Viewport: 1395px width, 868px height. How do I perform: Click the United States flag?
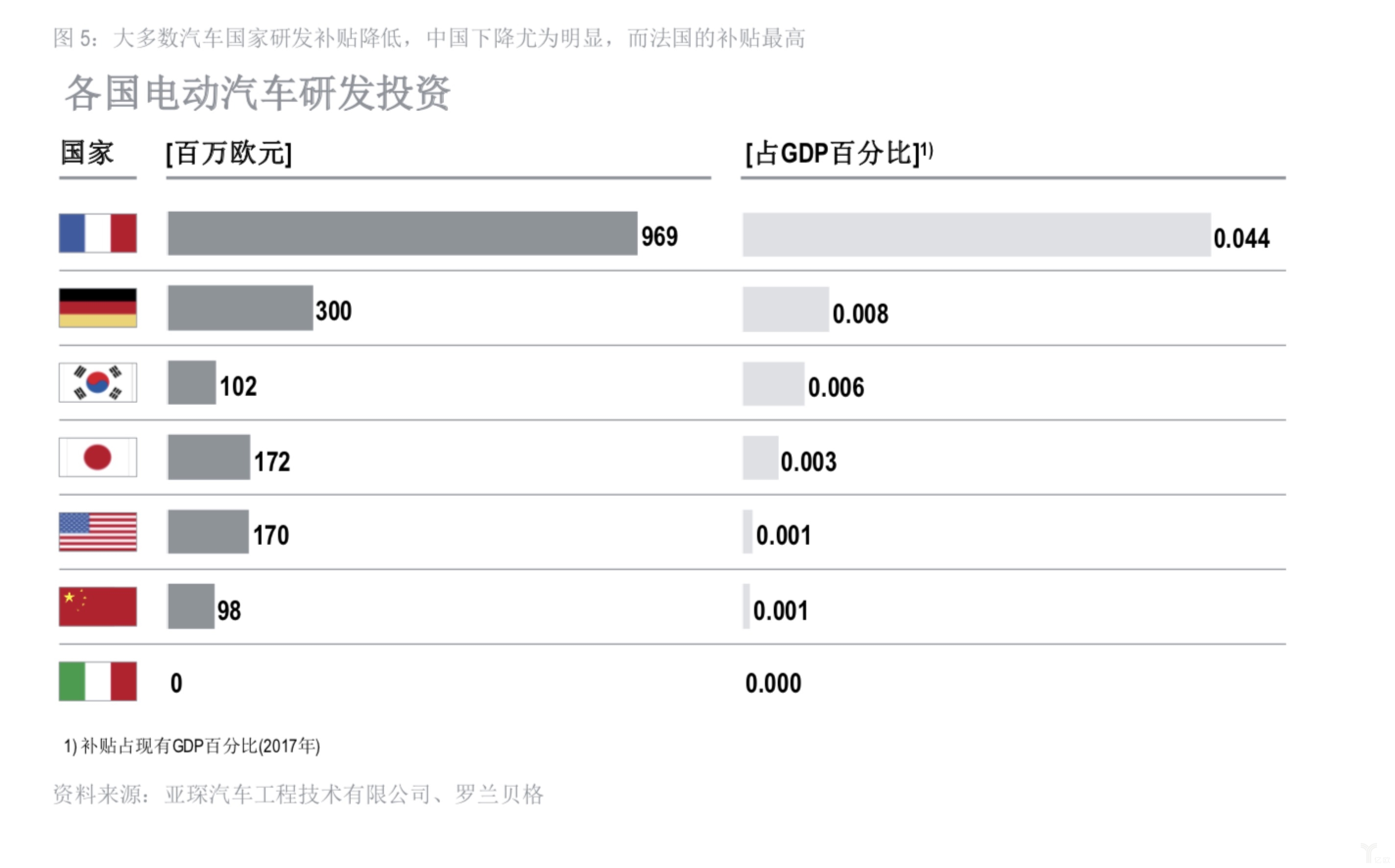(97, 531)
